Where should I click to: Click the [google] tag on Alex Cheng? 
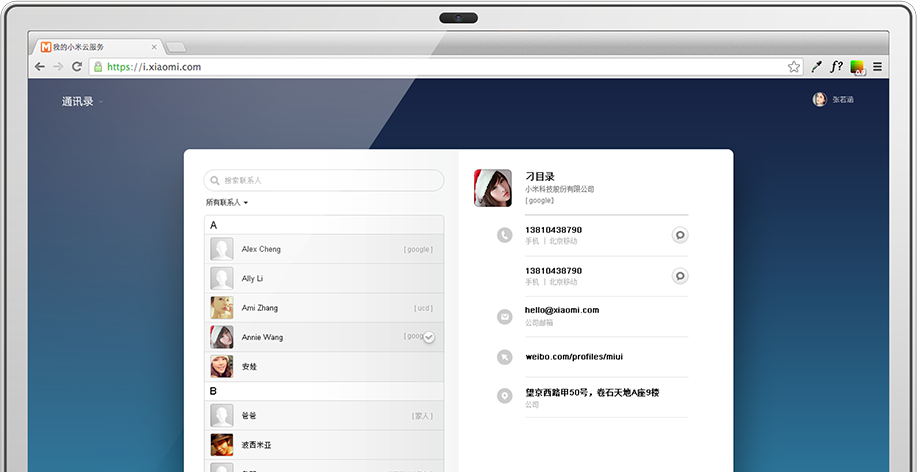[x=418, y=249]
